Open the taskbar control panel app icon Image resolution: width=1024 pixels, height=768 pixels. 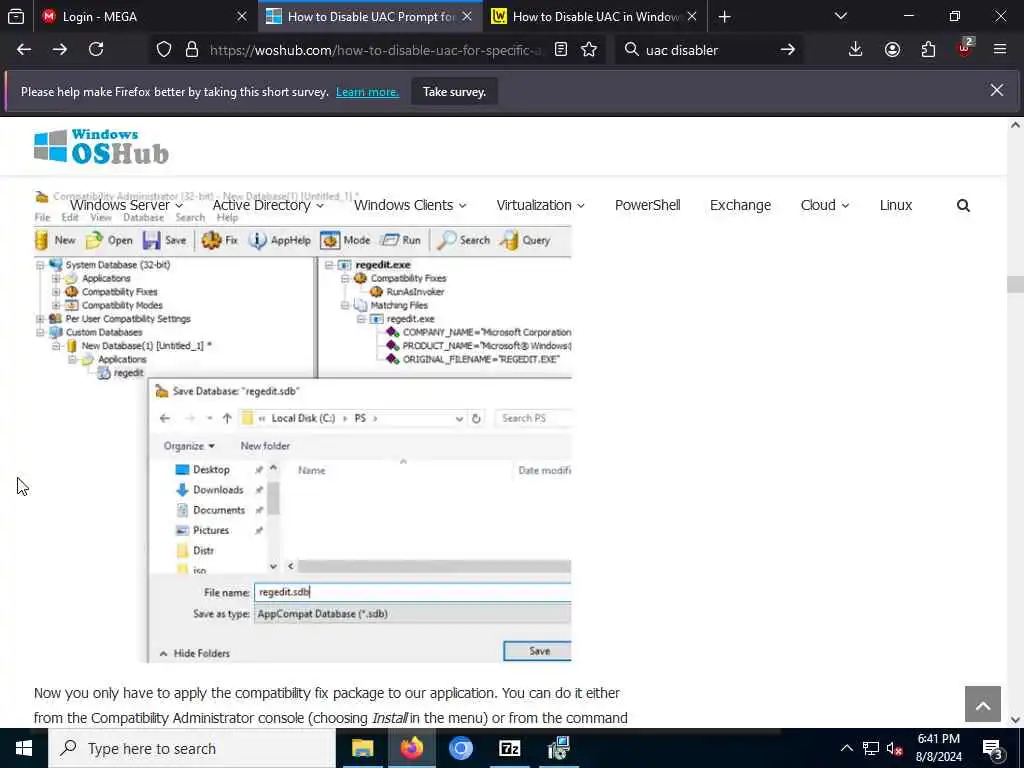558,748
